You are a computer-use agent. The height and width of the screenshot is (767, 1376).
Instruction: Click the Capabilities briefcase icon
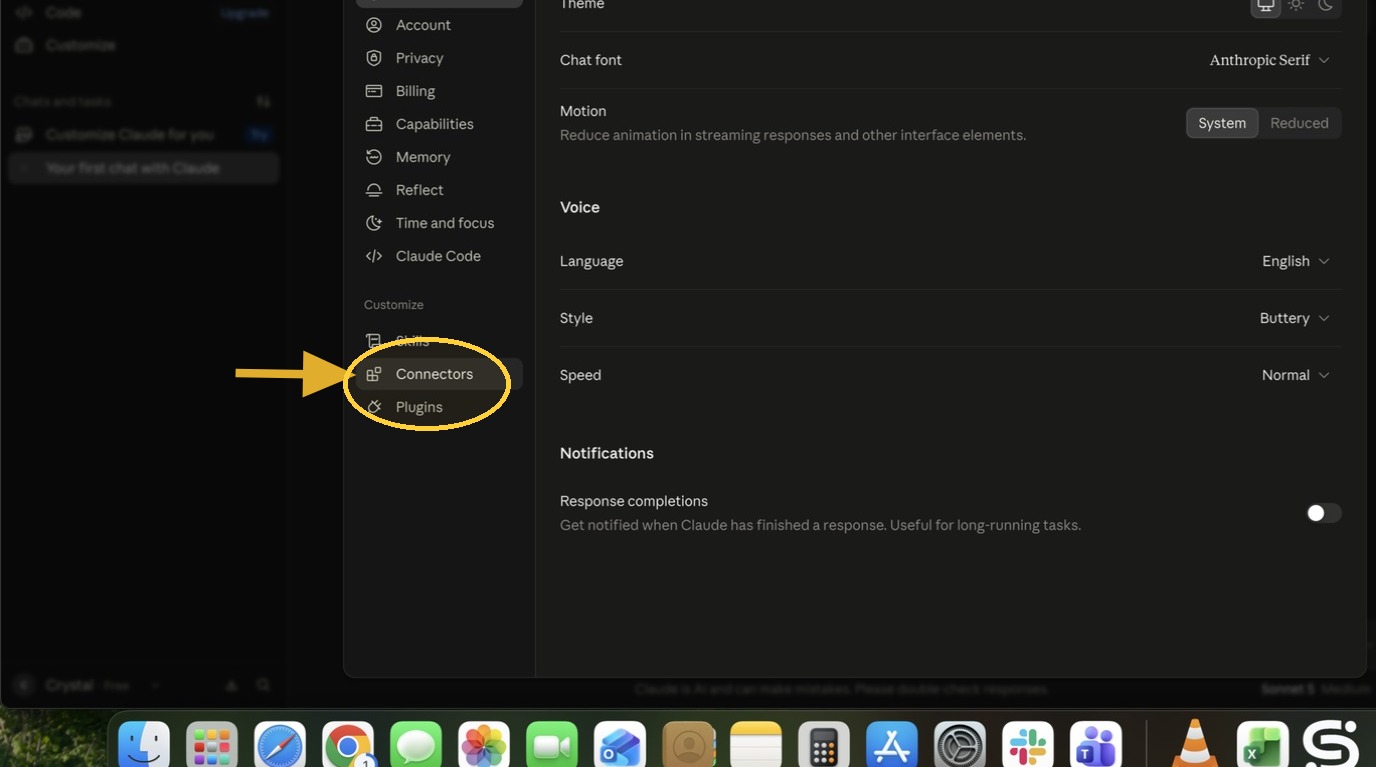[374, 124]
